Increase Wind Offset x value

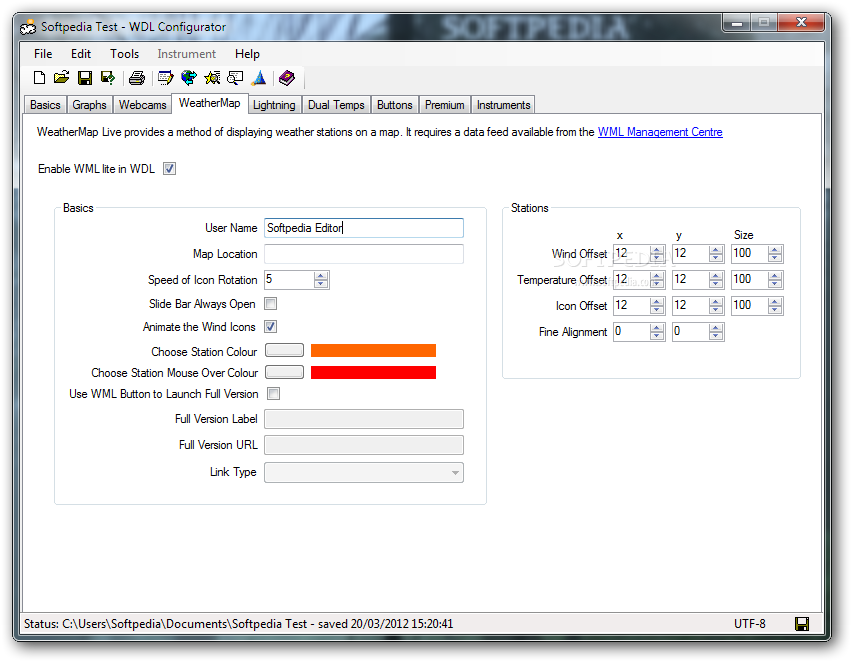657,250
